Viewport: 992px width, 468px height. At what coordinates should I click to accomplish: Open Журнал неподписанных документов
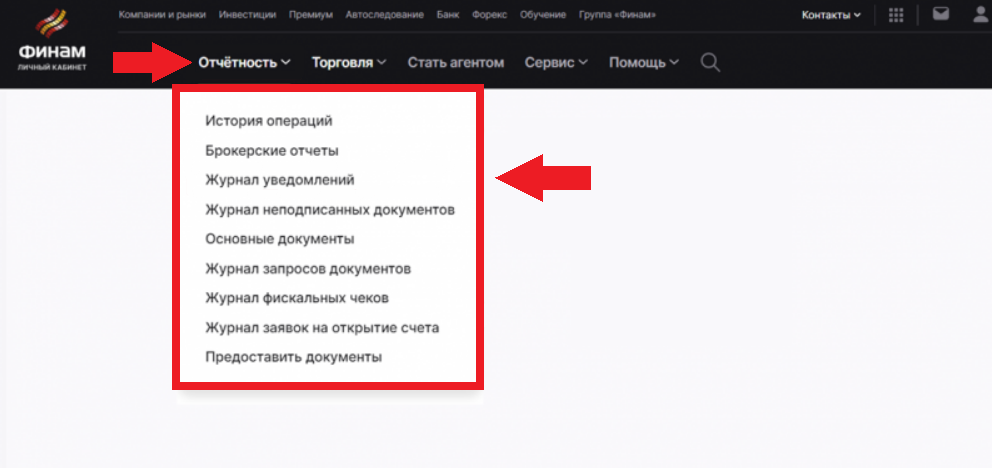330,210
